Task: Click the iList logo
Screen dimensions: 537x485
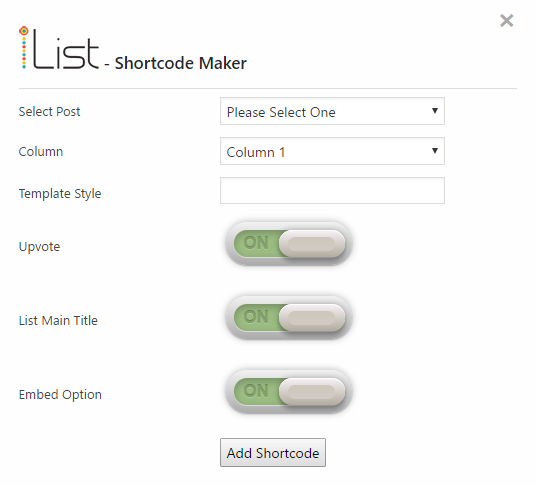Action: coord(59,48)
